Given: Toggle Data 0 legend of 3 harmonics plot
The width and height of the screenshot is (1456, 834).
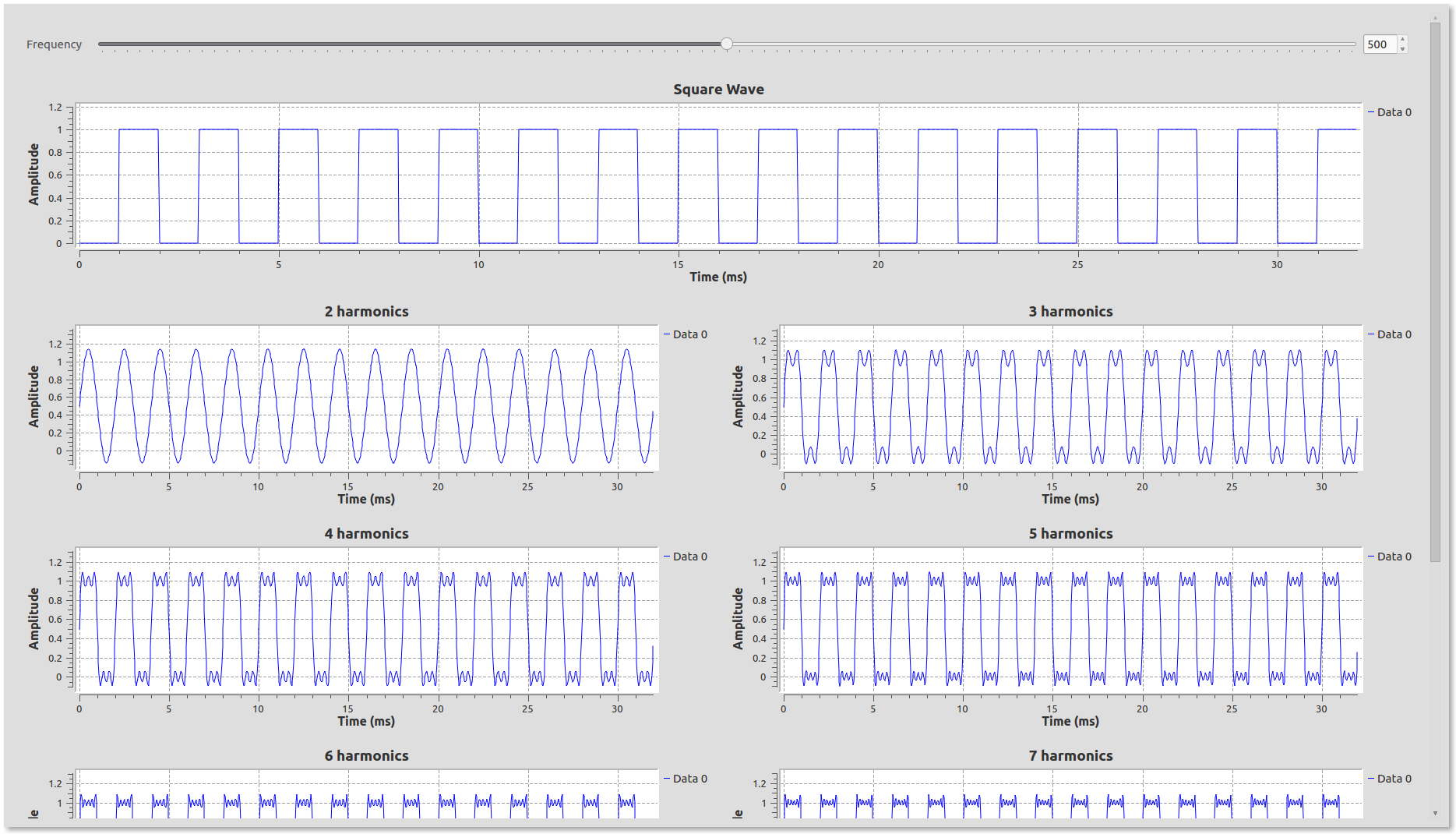Looking at the screenshot, I should (x=1390, y=334).
